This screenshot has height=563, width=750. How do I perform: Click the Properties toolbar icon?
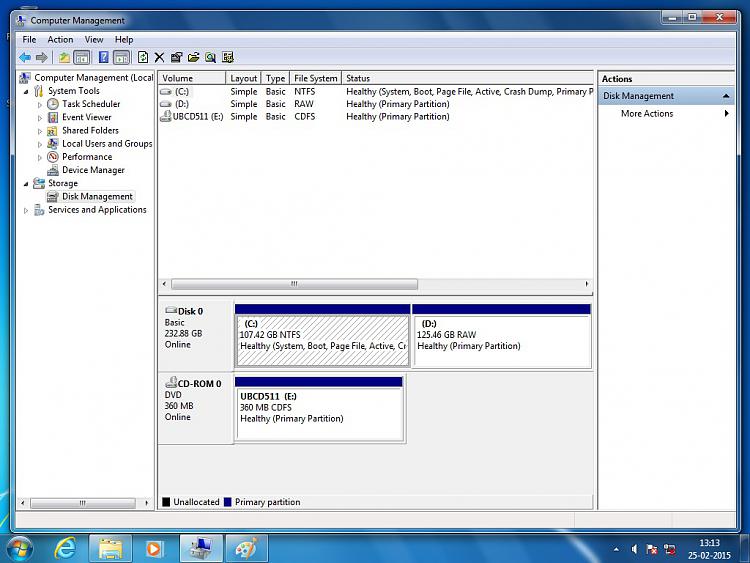tap(176, 58)
